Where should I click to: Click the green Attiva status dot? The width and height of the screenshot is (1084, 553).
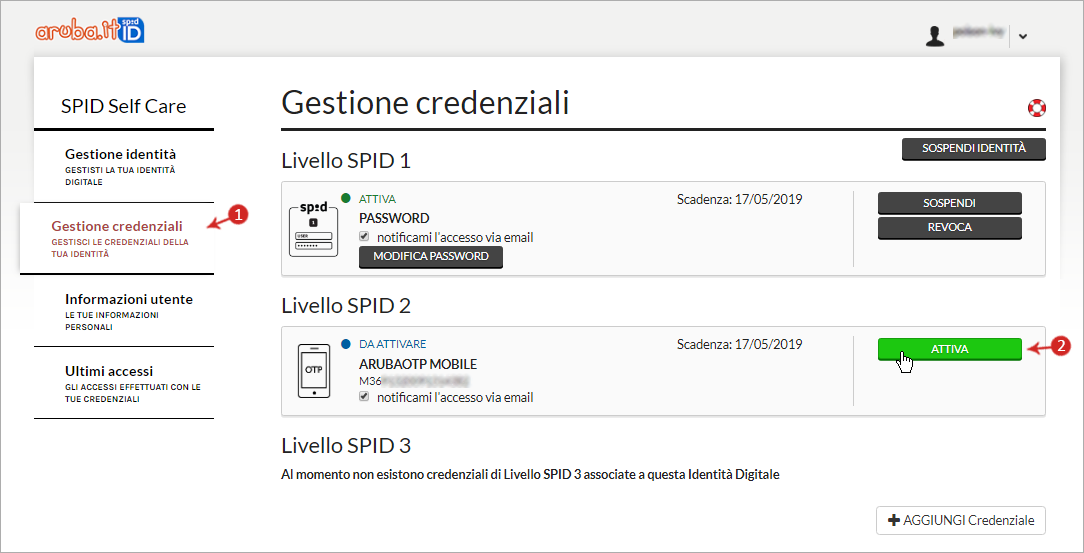346,198
